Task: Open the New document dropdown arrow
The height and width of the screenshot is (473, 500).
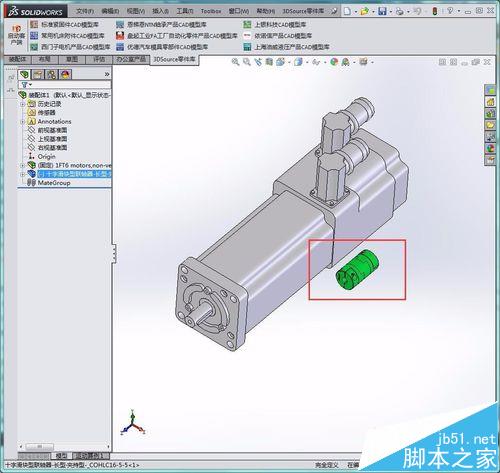Action: click(x=355, y=12)
